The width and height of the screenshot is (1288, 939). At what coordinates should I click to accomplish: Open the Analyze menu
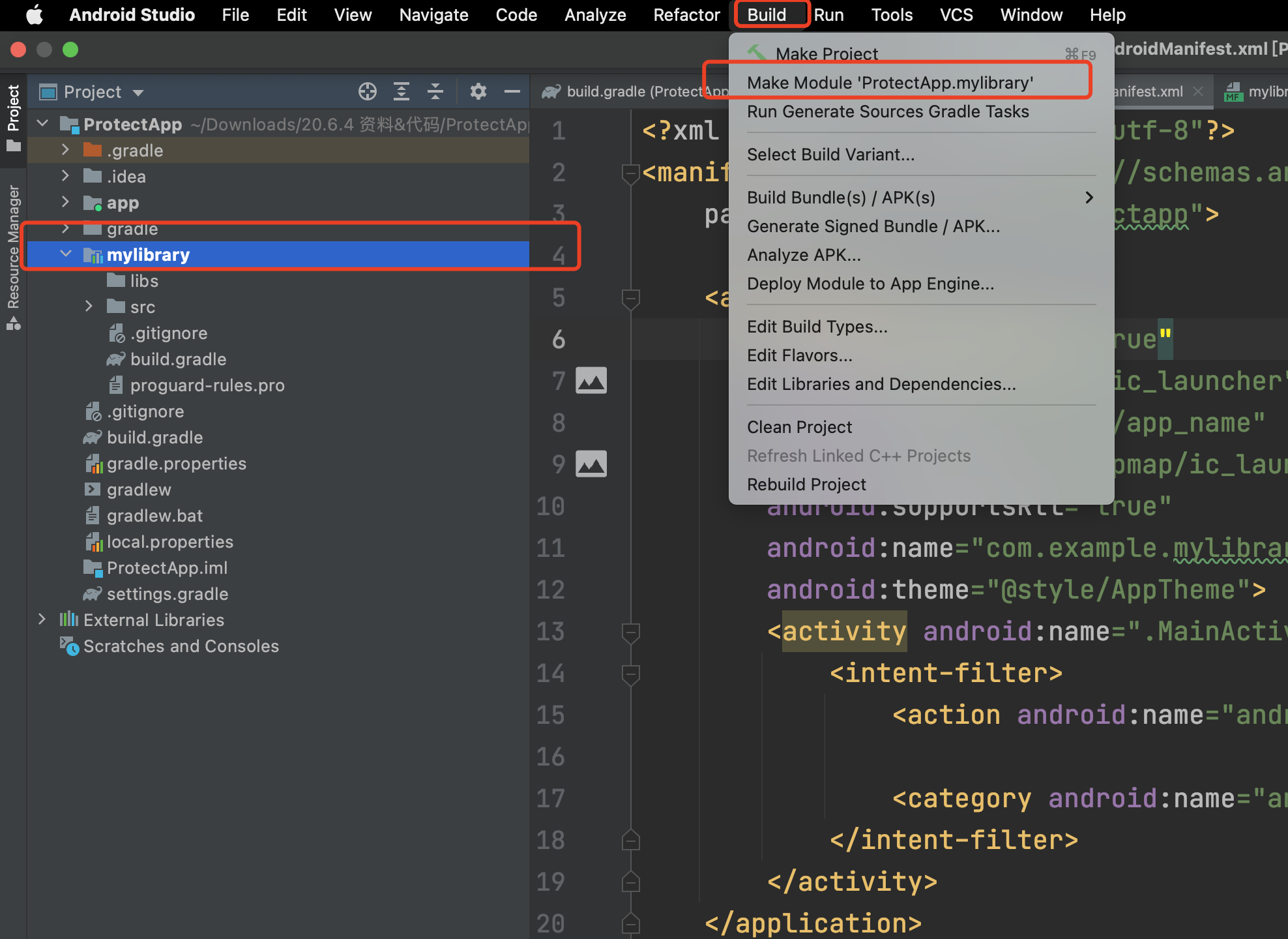coord(595,14)
